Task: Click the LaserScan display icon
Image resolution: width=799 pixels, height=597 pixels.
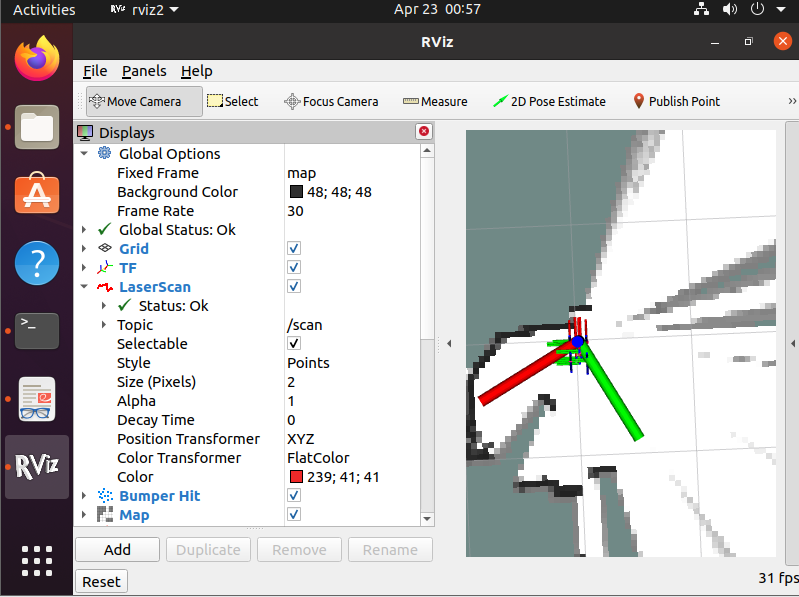Action: [105, 287]
